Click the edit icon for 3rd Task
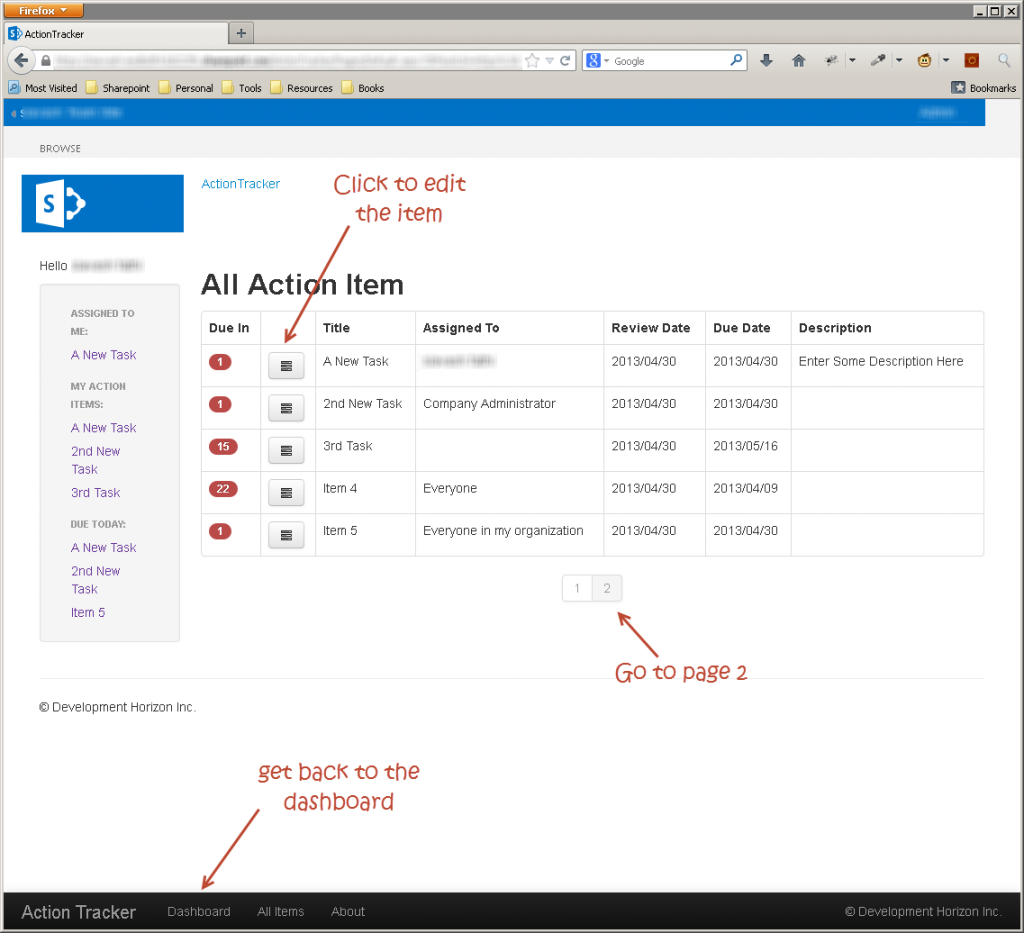The width and height of the screenshot is (1024, 933). [x=286, y=450]
